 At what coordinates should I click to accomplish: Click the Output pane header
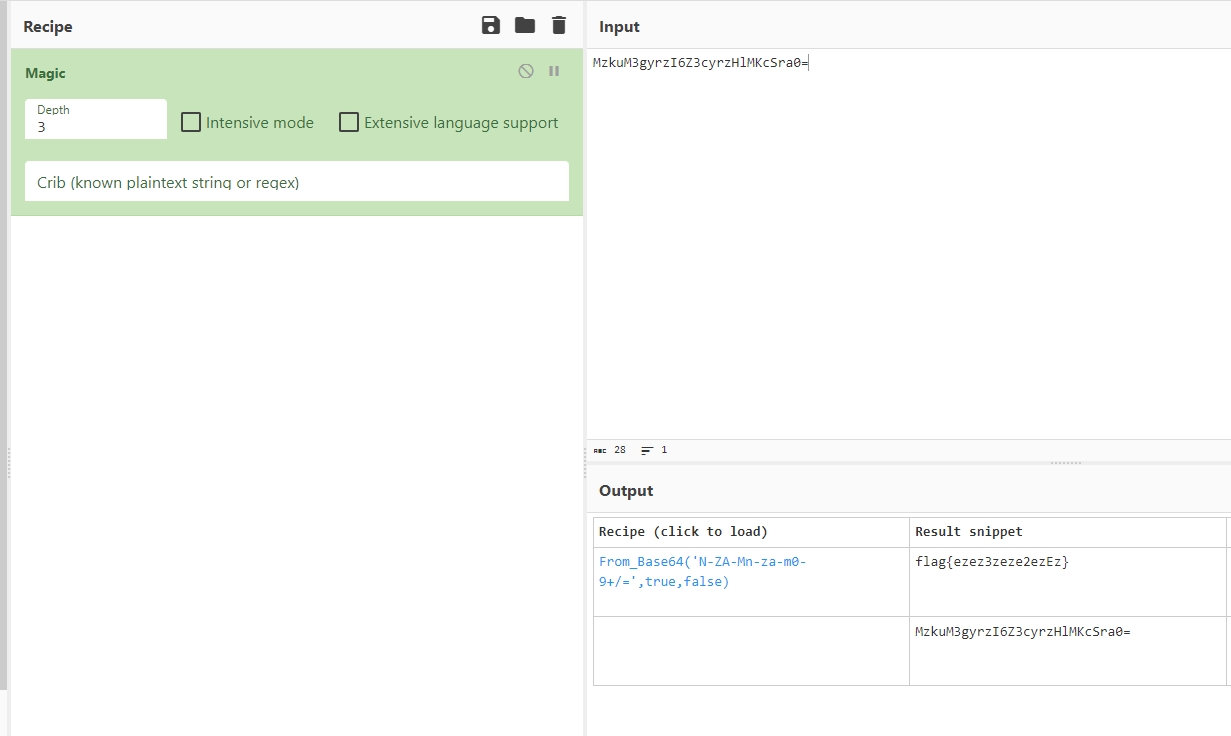pos(626,491)
